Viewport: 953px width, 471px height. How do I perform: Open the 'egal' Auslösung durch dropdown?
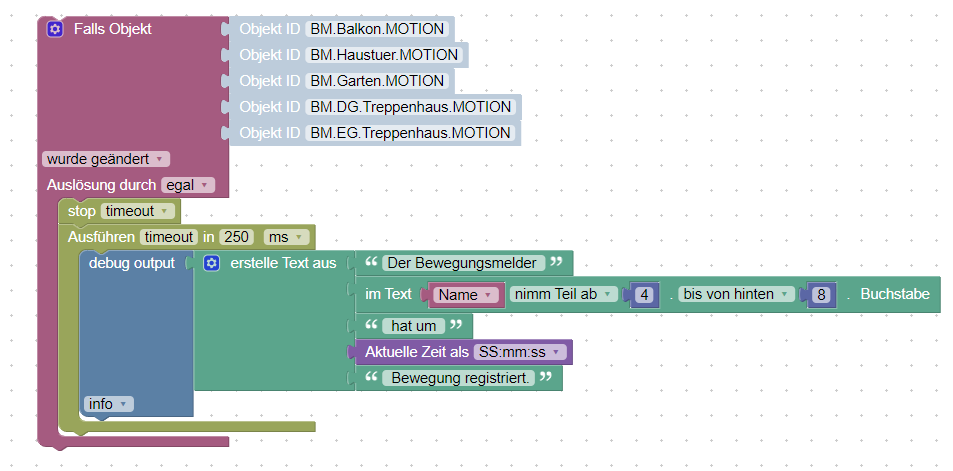click(x=188, y=185)
